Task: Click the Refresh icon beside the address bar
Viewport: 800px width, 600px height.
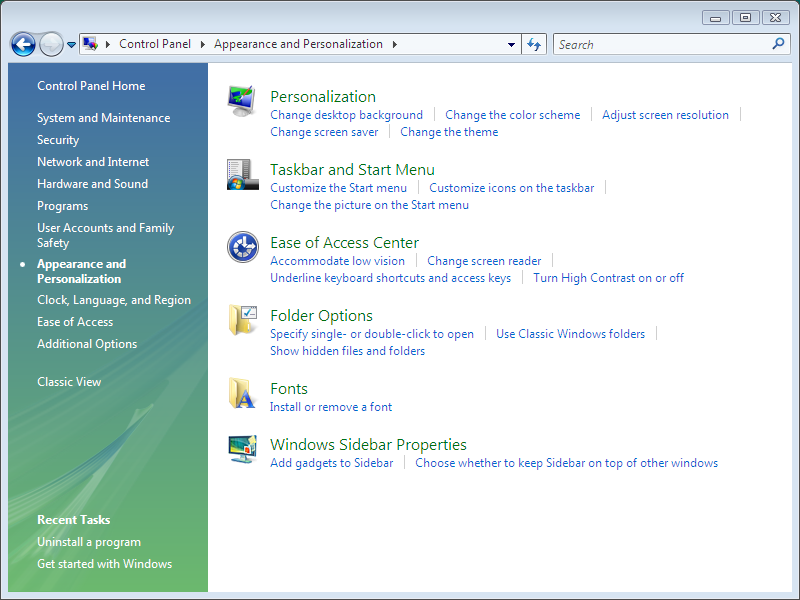Action: [x=533, y=44]
